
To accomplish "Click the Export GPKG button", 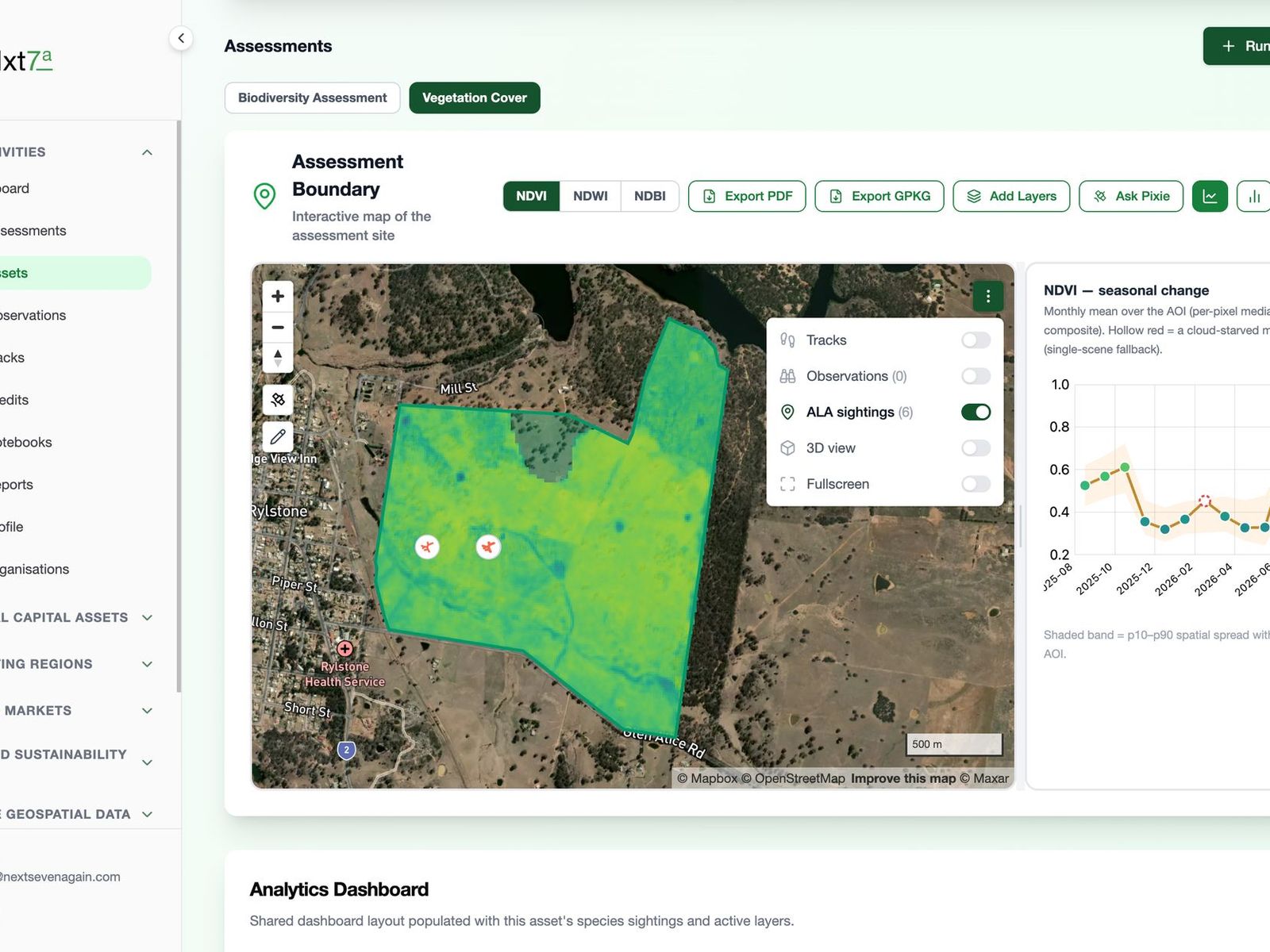I will [x=879, y=196].
